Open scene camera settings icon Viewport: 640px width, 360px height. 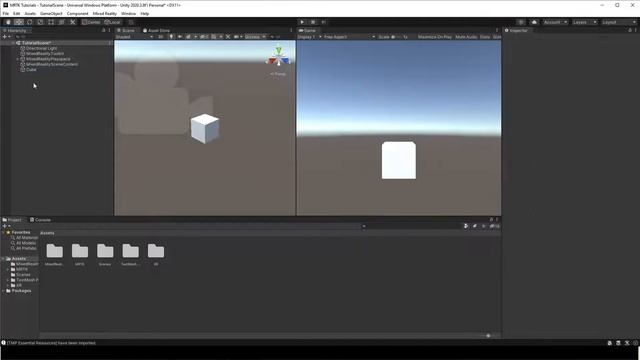[237, 37]
